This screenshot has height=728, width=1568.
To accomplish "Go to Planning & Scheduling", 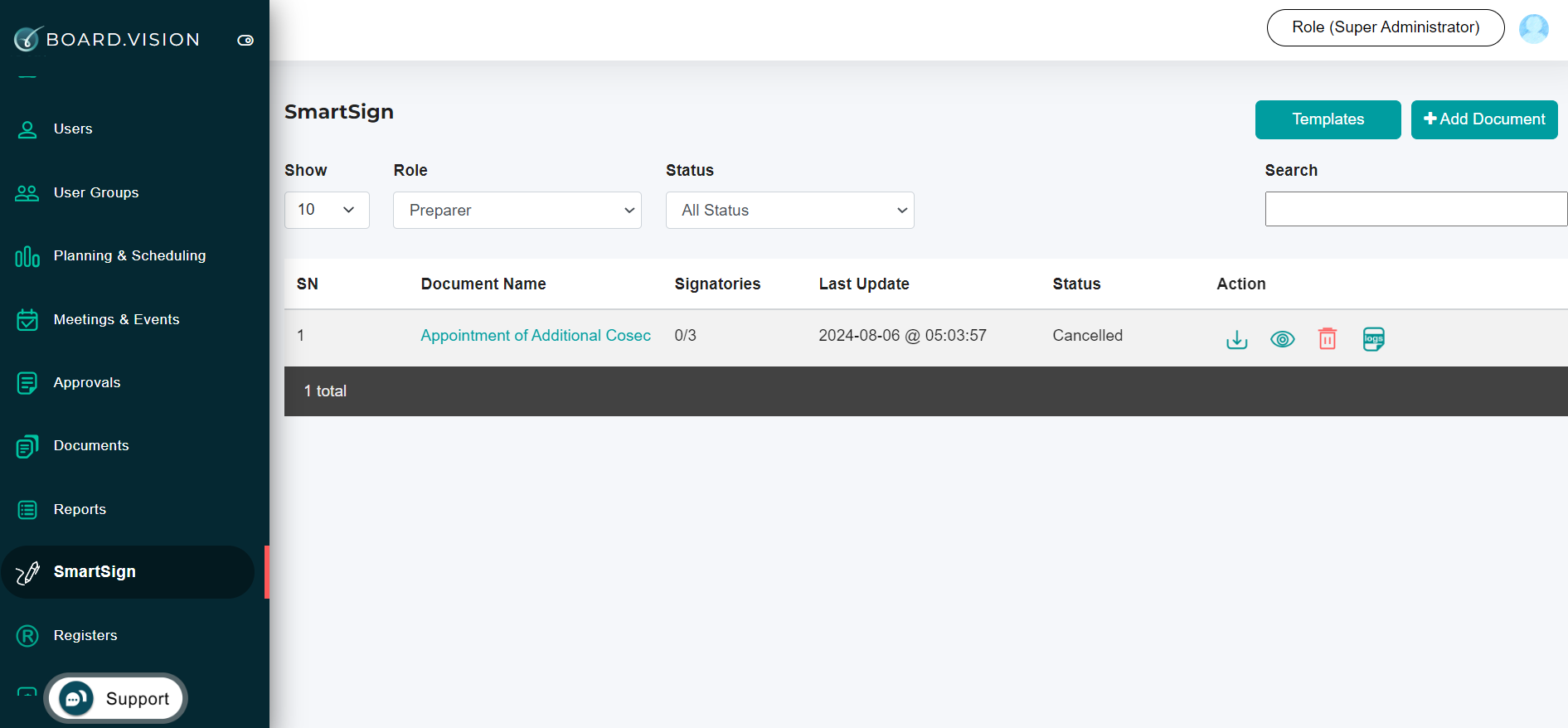I will pyautogui.click(x=129, y=255).
